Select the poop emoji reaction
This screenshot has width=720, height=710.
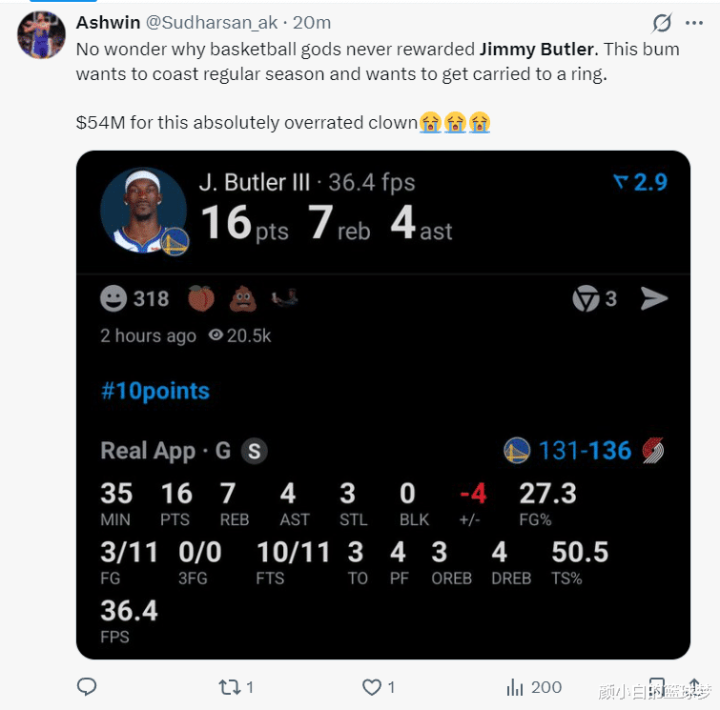click(x=243, y=298)
